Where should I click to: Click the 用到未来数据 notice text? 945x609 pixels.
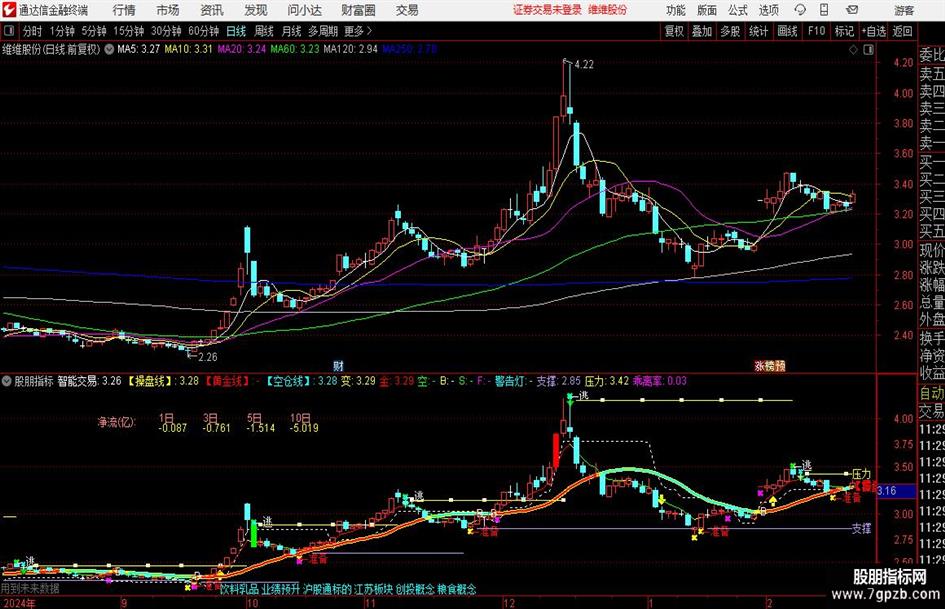coord(30,588)
